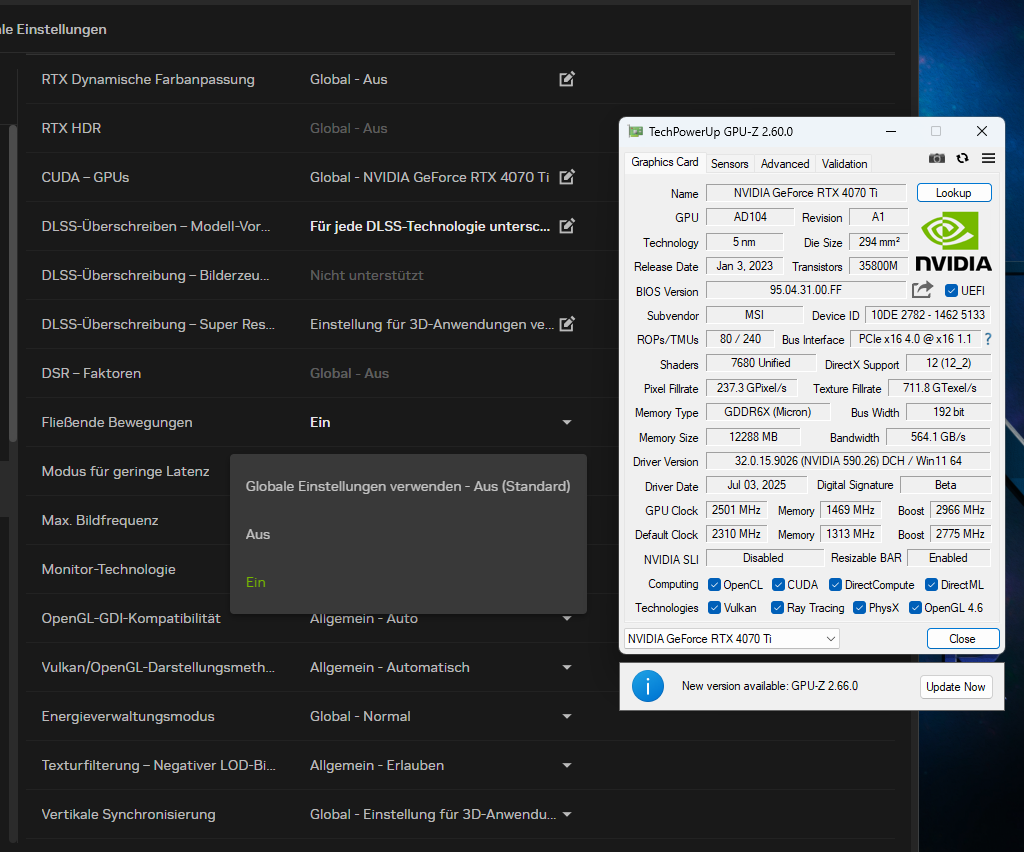The image size is (1024, 852).
Task: Click NVIDIA SLI value Disabled
Action: point(763,558)
